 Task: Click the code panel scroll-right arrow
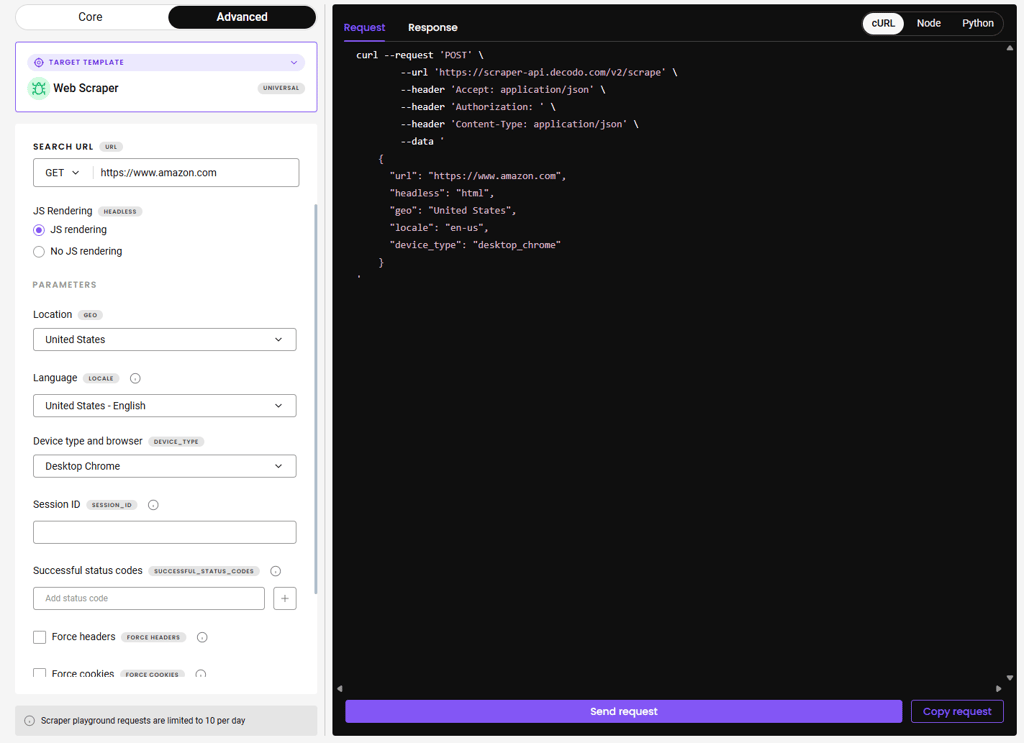999,688
